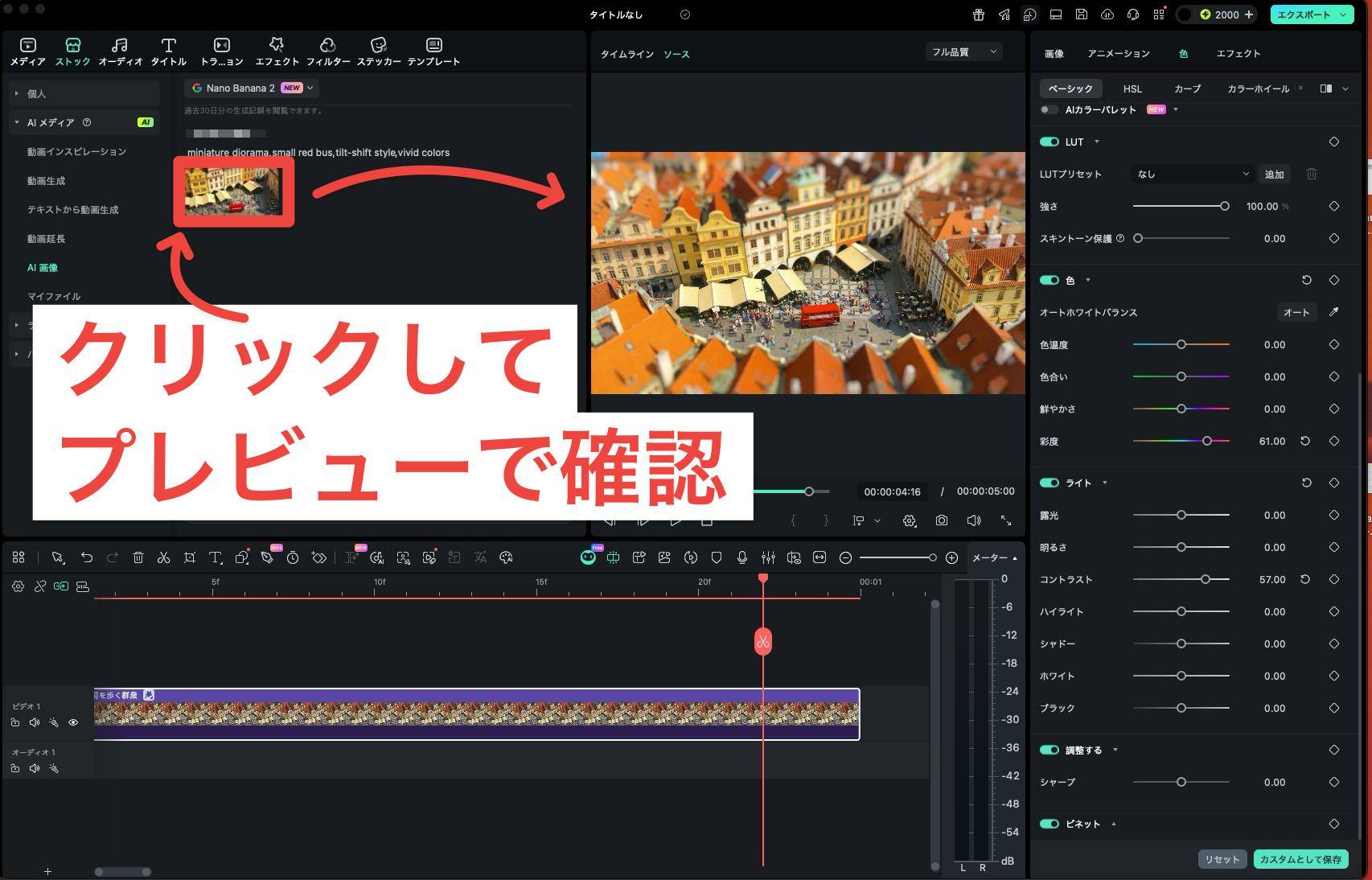Open the タイトル titles tab
The height and width of the screenshot is (880, 1372).
tap(168, 51)
